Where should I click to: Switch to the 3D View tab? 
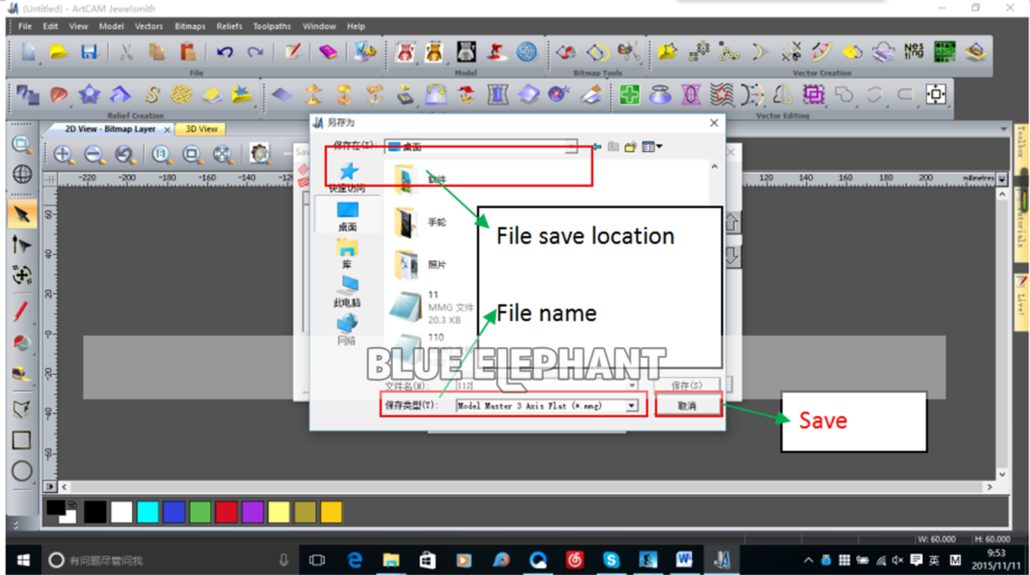click(x=201, y=129)
